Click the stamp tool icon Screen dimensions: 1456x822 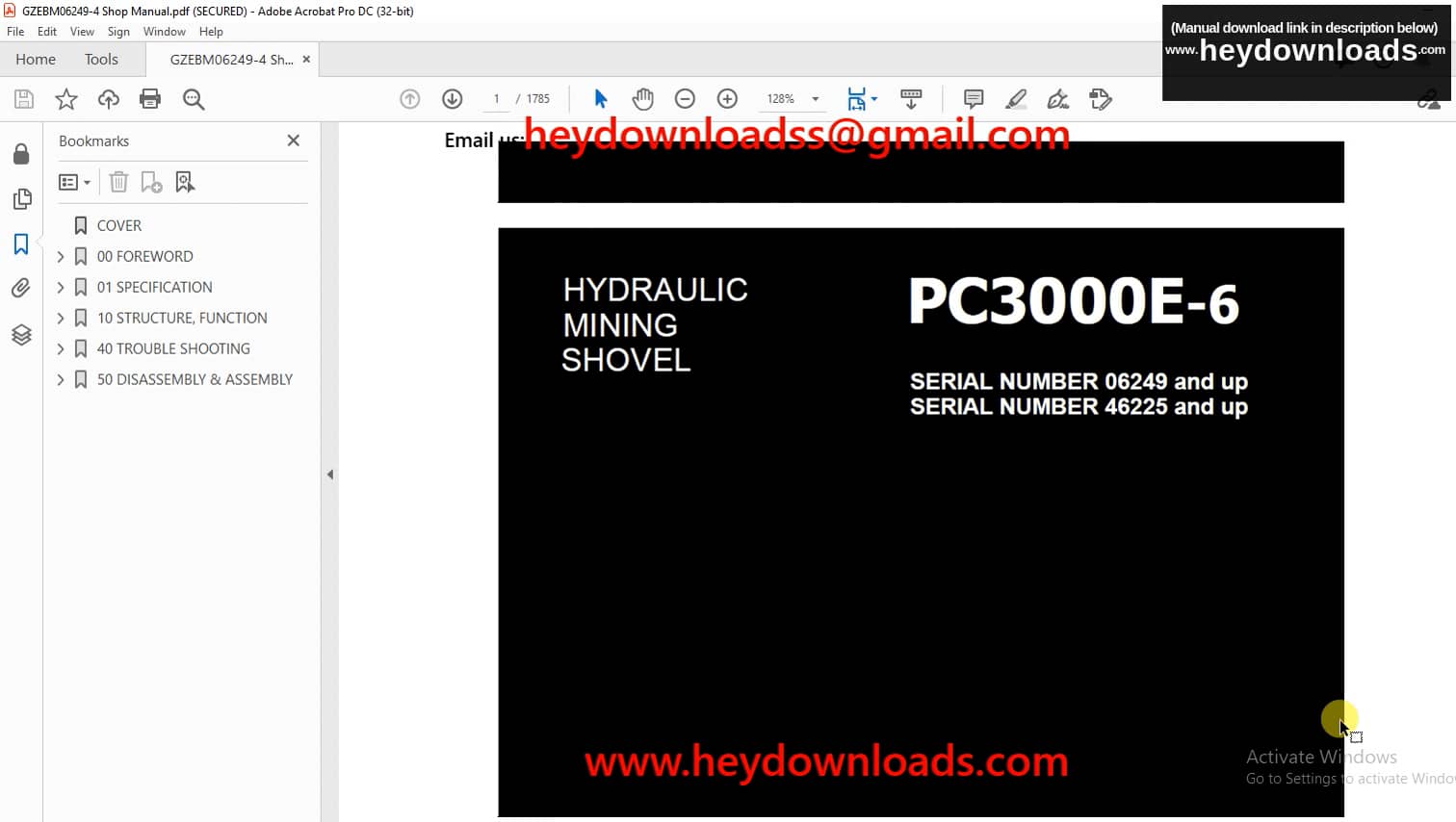click(x=1101, y=99)
